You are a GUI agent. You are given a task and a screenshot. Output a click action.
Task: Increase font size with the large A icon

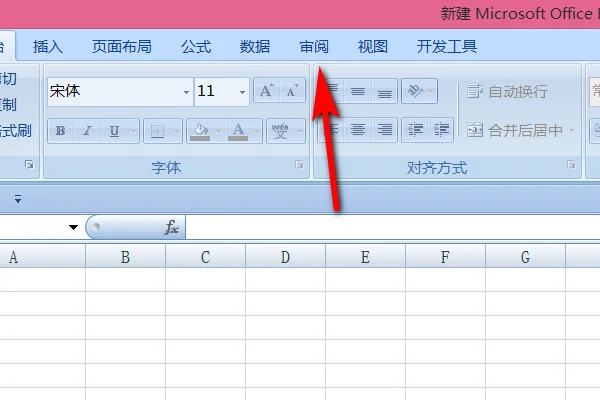tap(267, 91)
